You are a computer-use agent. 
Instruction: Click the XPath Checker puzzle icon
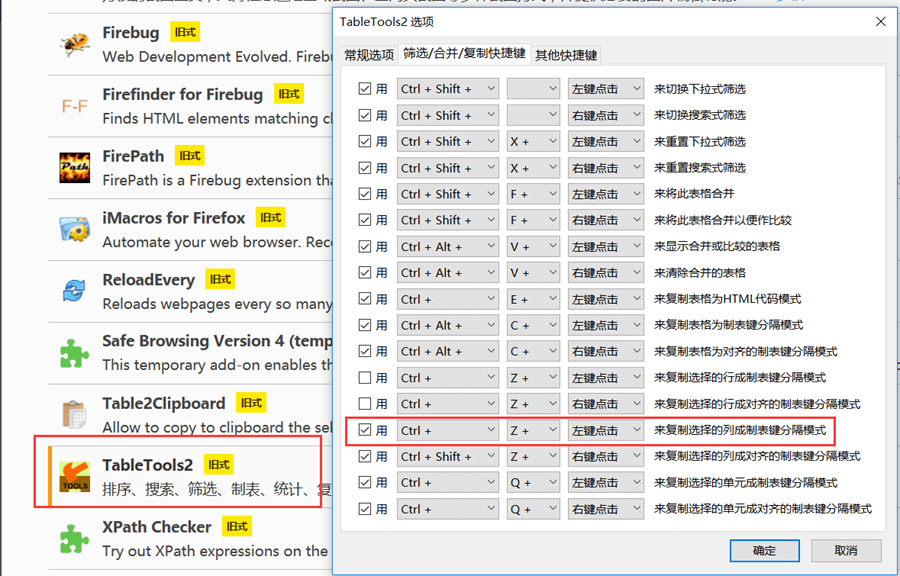pos(75,538)
